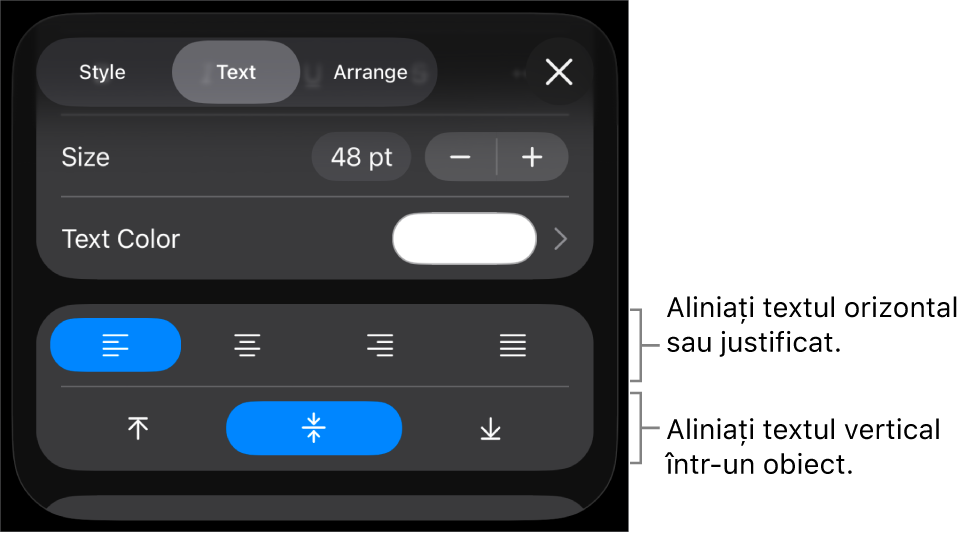Tap the Text Color label
Image resolution: width=967 pixels, height=534 pixels.
point(121,239)
